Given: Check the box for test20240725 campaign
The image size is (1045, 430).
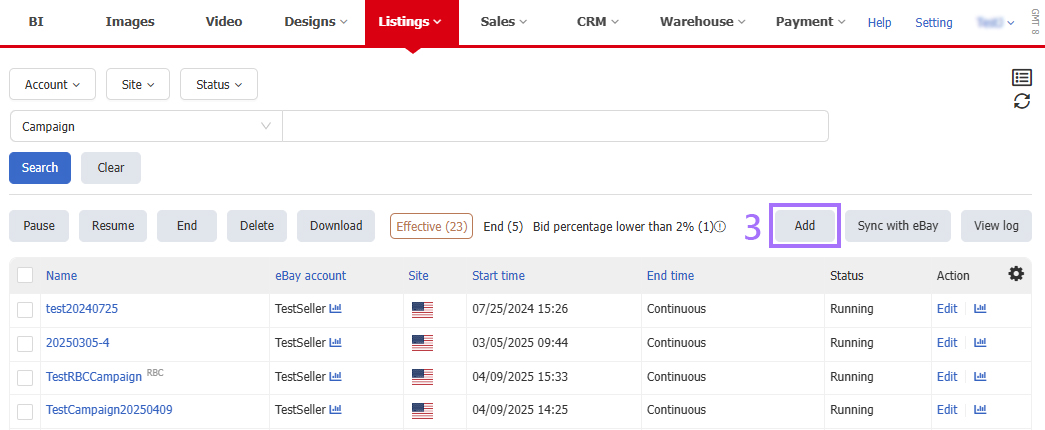Looking at the screenshot, I should (x=25, y=309).
